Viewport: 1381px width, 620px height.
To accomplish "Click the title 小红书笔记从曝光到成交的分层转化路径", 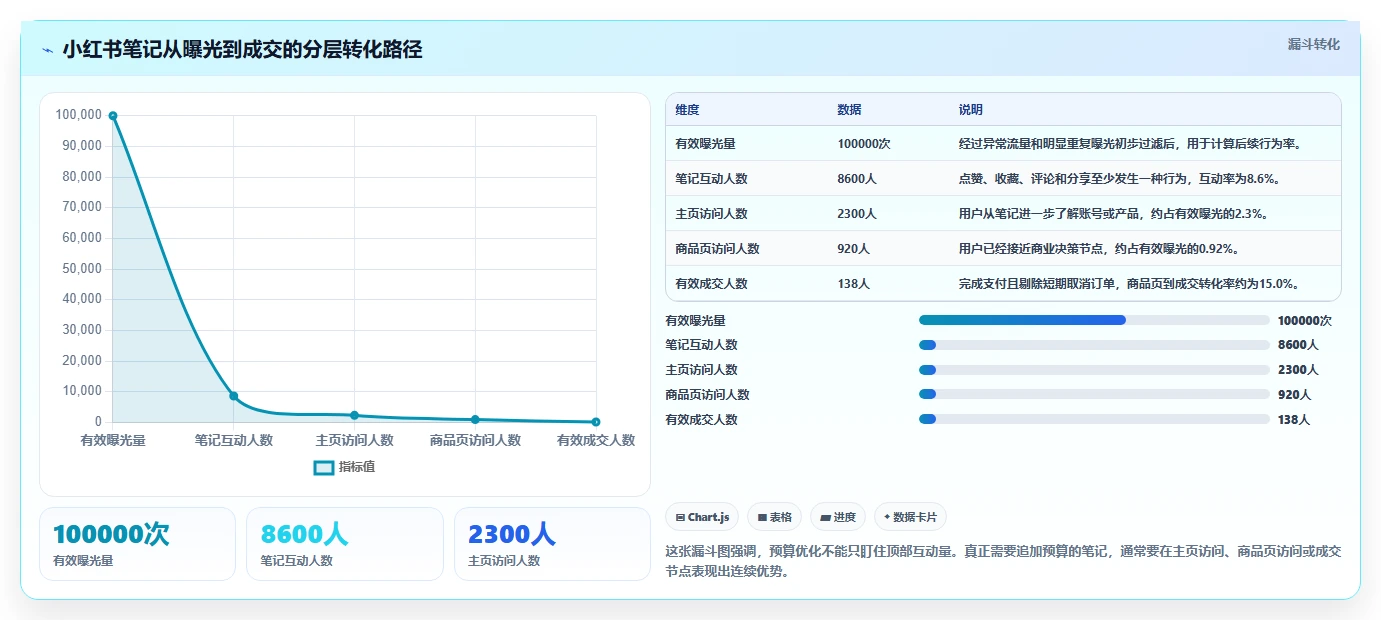I will 242,50.
